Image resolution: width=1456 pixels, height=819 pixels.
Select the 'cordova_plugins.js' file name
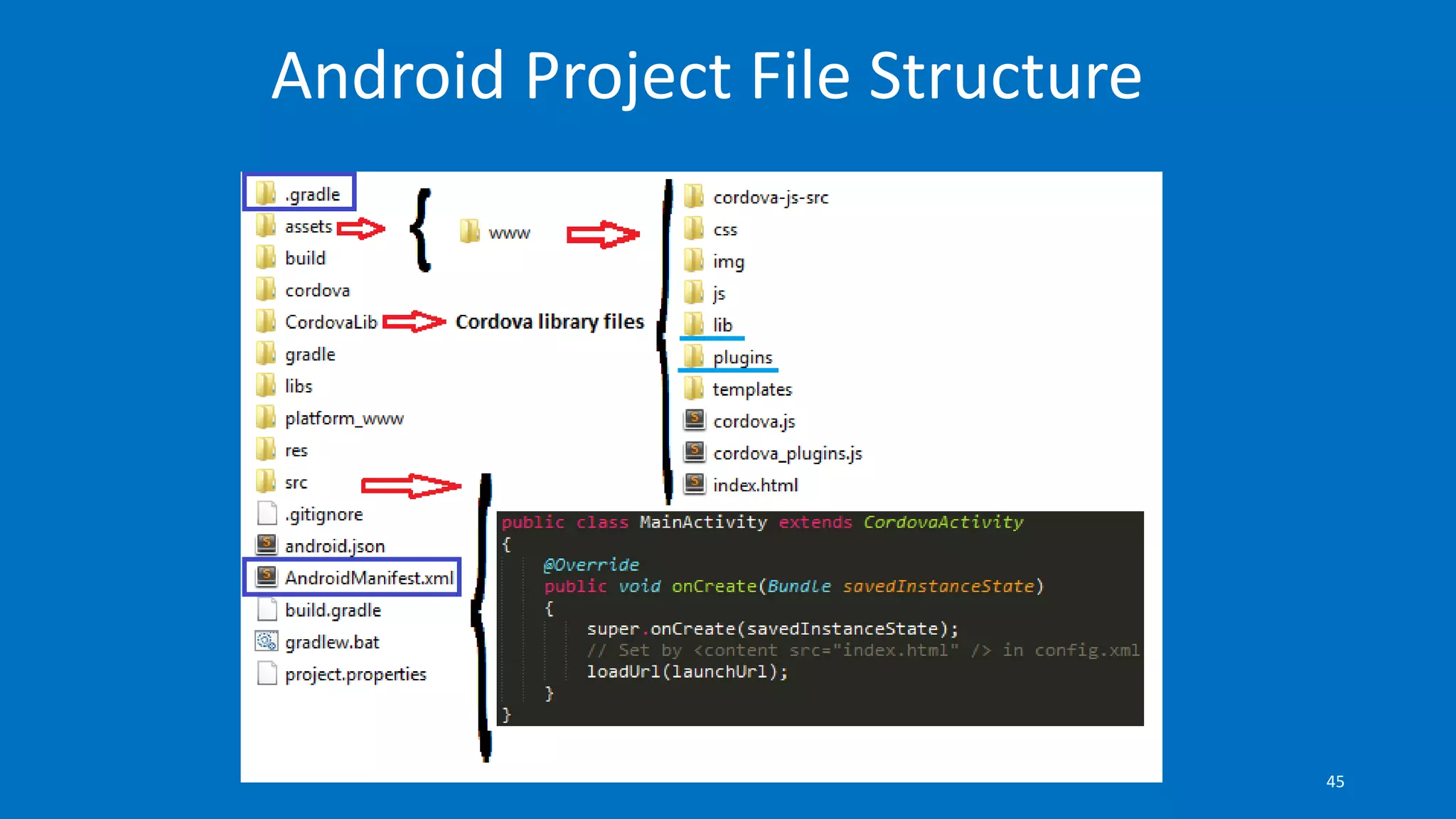[x=788, y=454]
